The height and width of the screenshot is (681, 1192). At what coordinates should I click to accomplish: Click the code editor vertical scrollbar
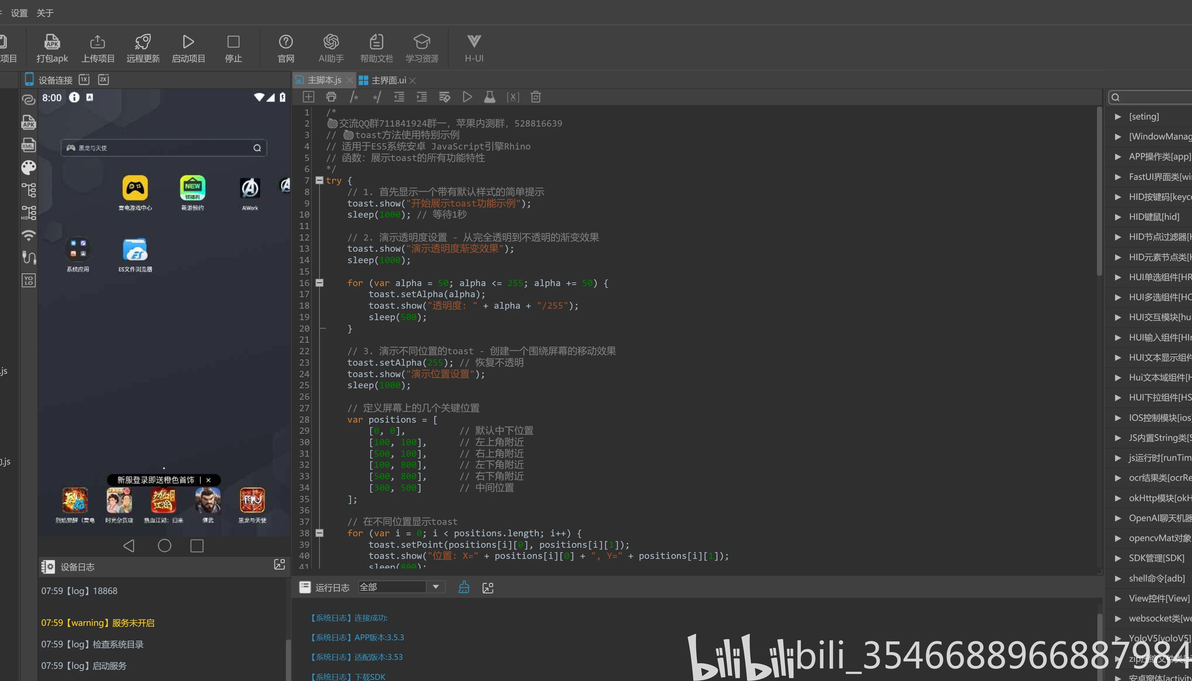(x=1098, y=192)
